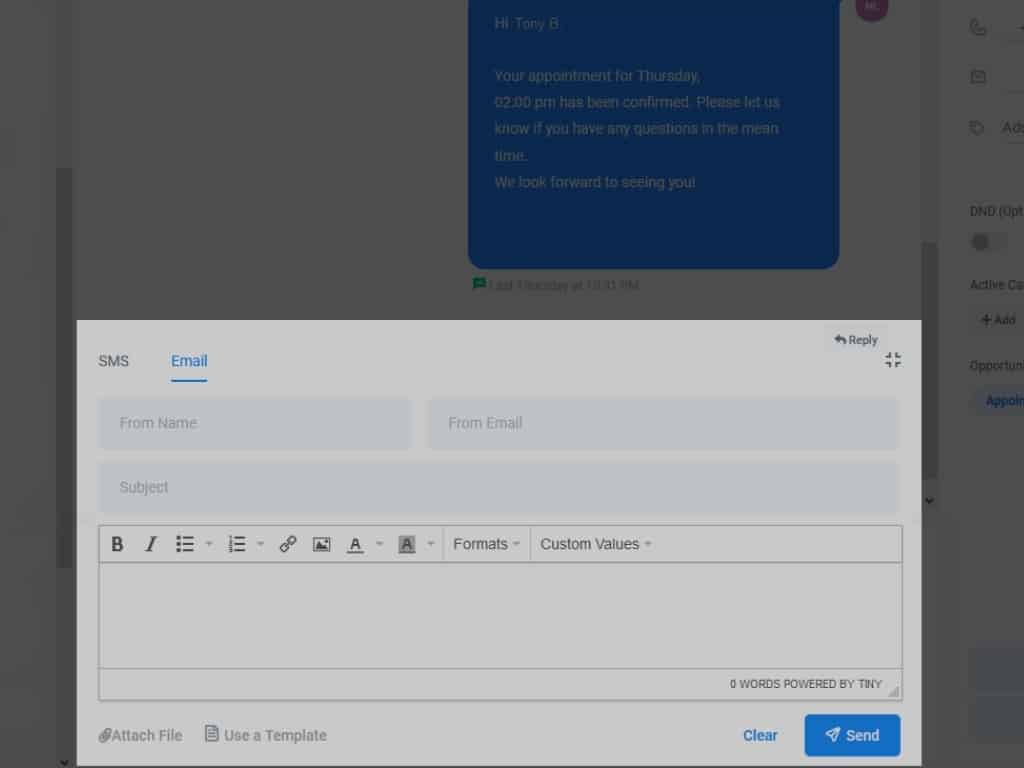
Task: Toggle the DND switch
Action: pos(988,242)
